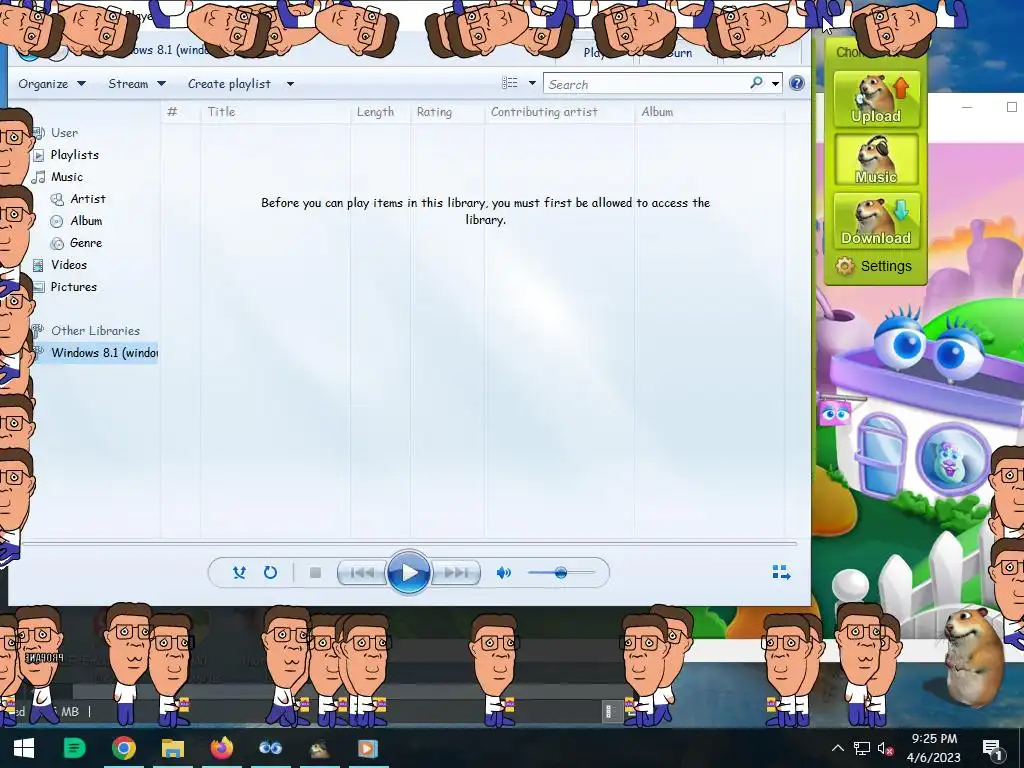Expand the Create playlist dropdown arrow
The width and height of the screenshot is (1024, 768).
pyautogui.click(x=290, y=84)
